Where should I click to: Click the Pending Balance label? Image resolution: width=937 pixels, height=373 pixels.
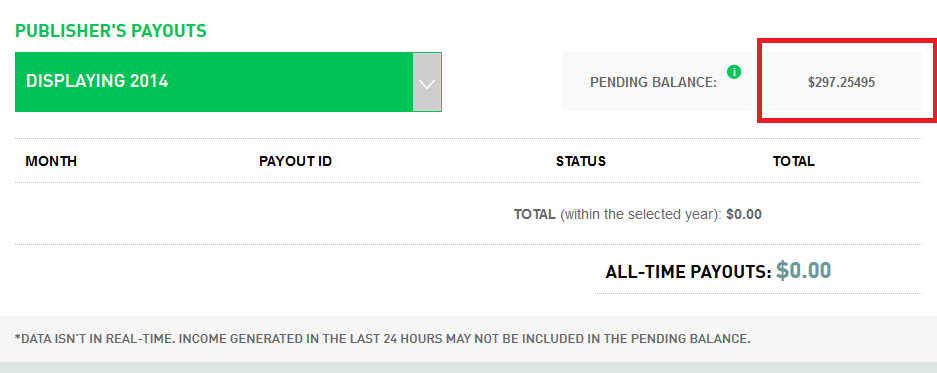[x=653, y=82]
